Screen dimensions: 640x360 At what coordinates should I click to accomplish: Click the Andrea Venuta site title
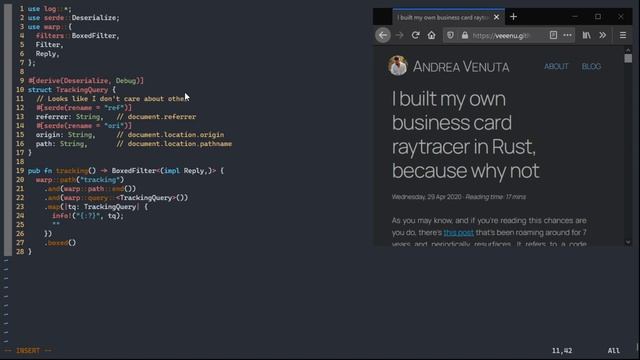tap(461, 67)
